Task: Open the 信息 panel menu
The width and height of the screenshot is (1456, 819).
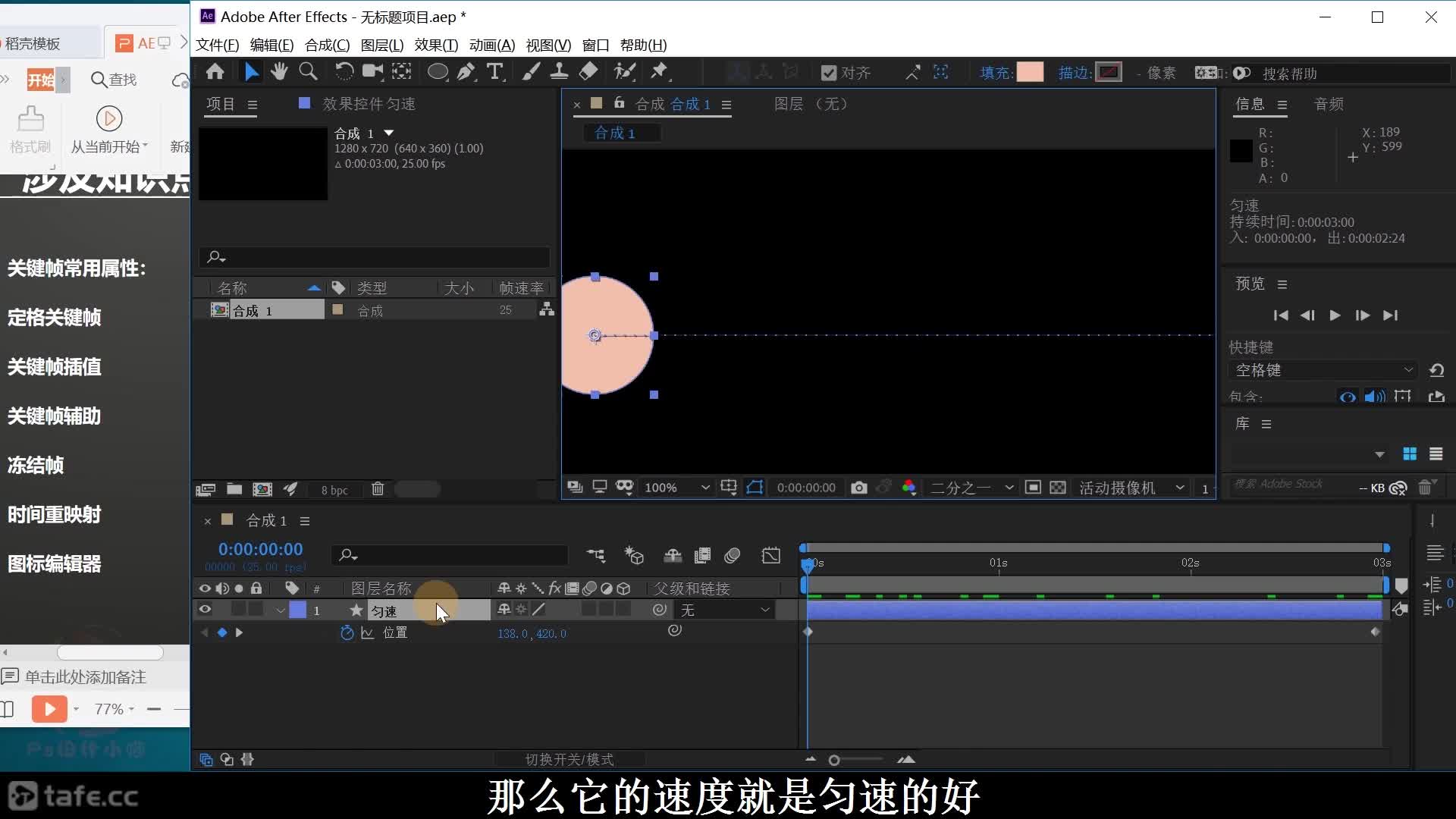Action: 1282,105
